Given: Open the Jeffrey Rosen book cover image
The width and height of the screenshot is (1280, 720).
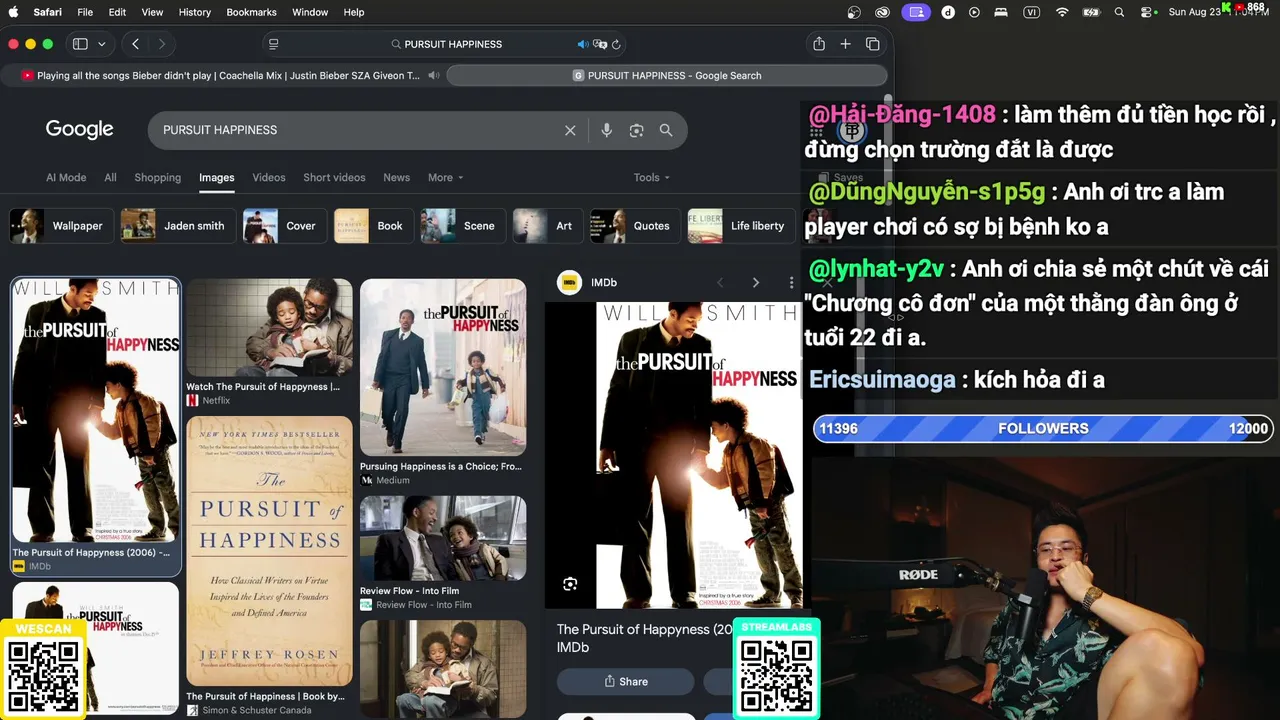Looking at the screenshot, I should coord(269,551).
